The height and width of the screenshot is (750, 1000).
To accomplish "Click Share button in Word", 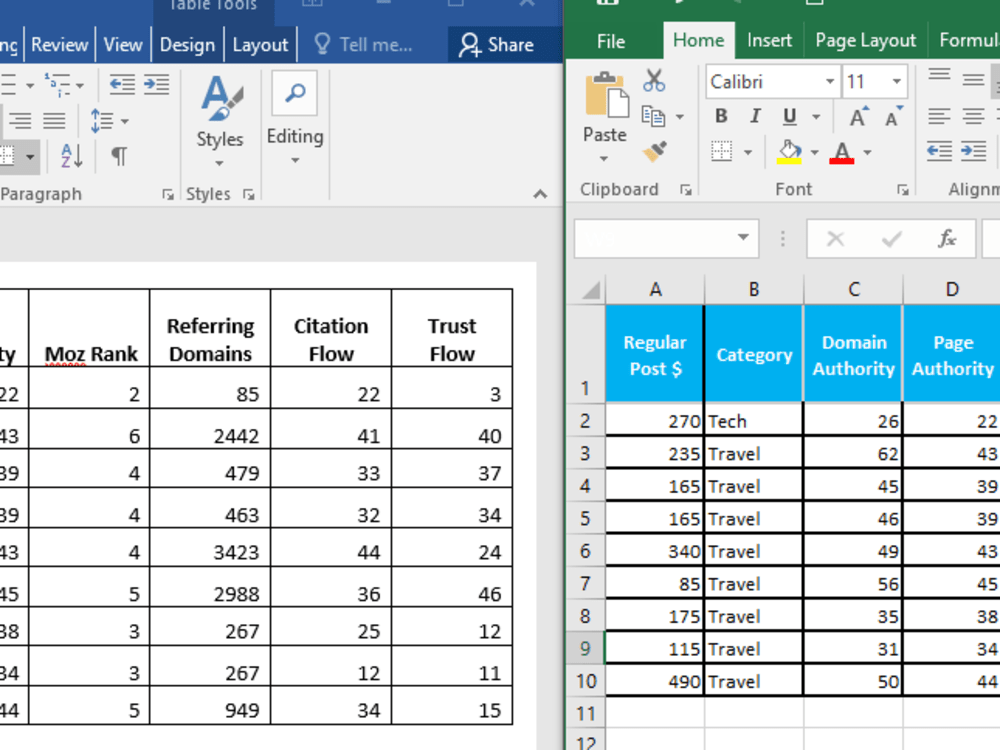I will 497,45.
